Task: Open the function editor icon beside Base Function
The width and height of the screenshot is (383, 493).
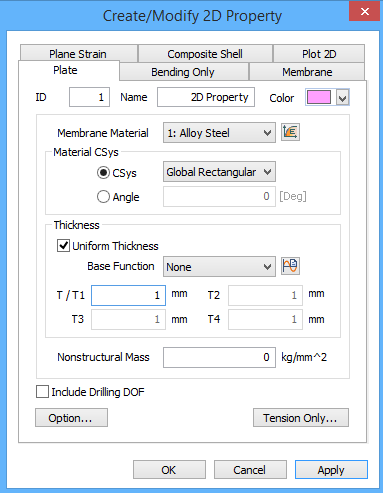Action: (x=290, y=266)
